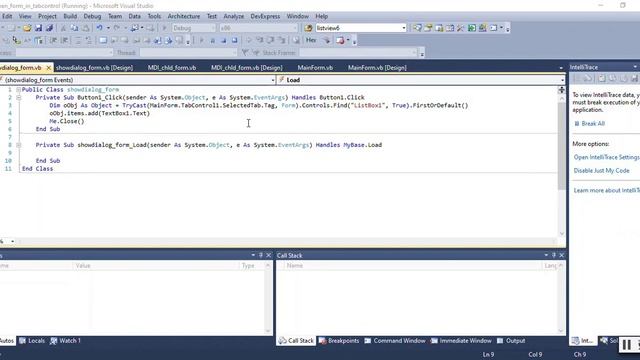This screenshot has width=640, height=360.
Task: Uncomment the selected lines
Action: coord(88,40)
